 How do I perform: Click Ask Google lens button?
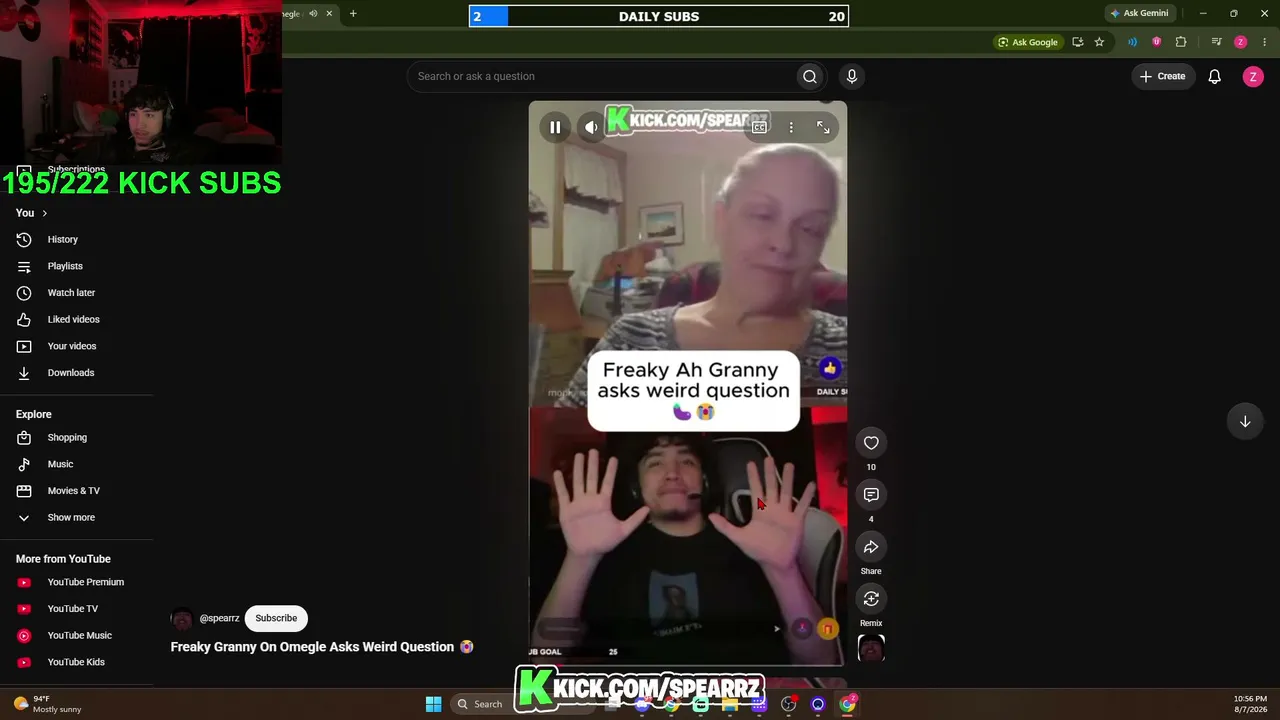click(x=1027, y=42)
